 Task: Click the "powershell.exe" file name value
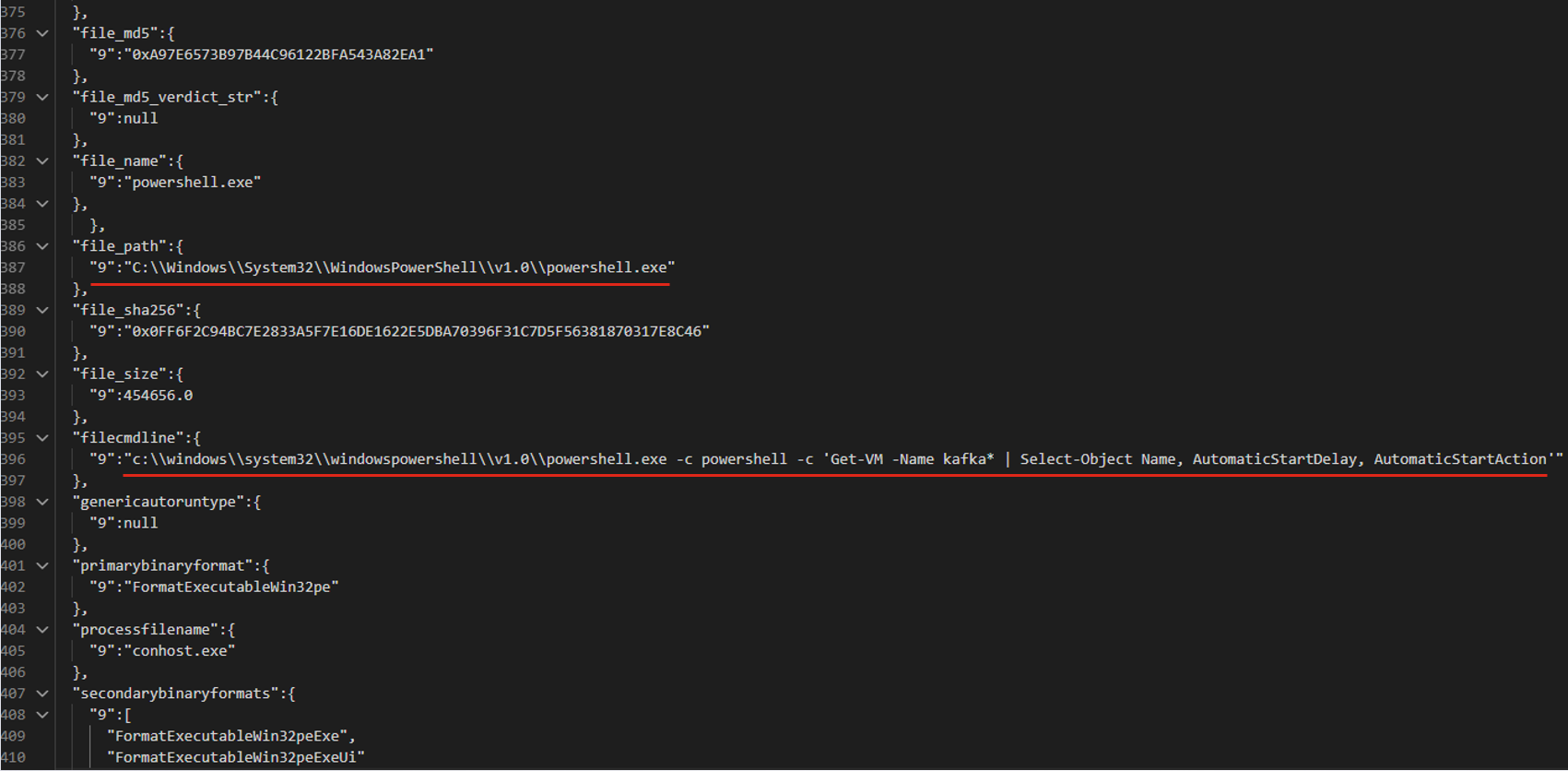(x=193, y=183)
